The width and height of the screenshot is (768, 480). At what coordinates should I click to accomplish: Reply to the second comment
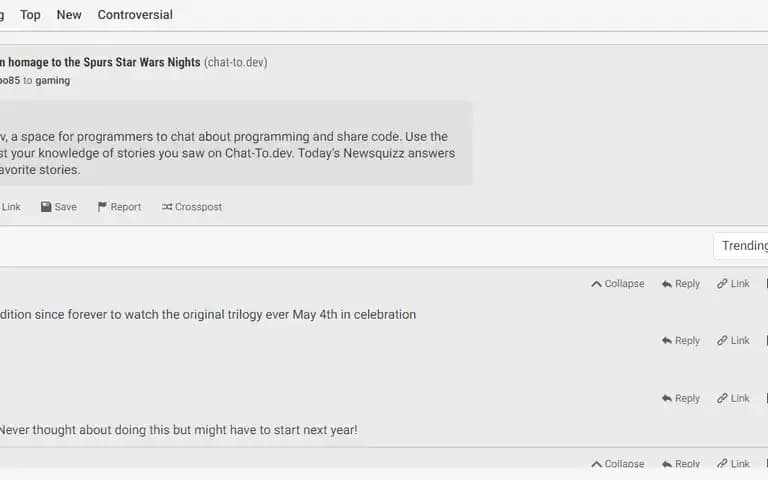pos(680,340)
